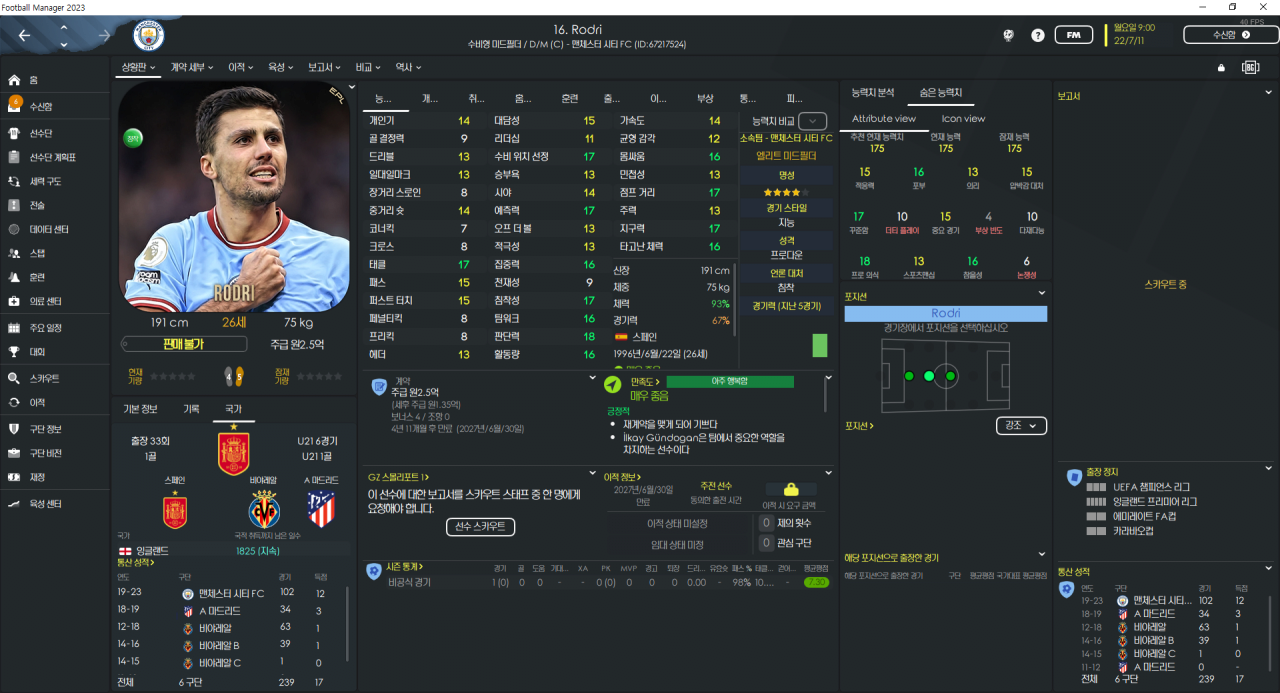
Task: Click the BG background toggle icon
Action: coord(1250,67)
